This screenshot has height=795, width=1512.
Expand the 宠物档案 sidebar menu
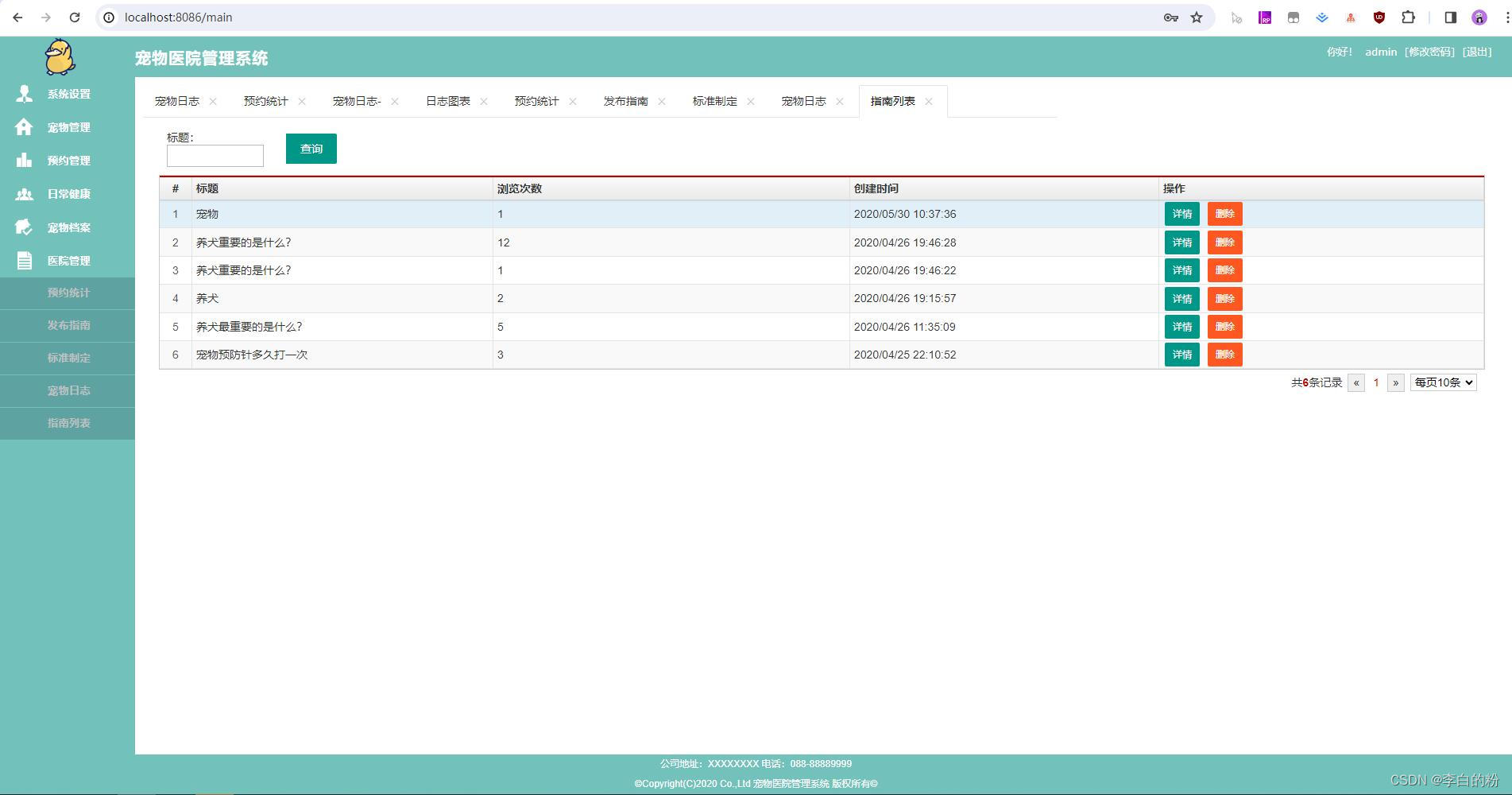coord(68,227)
